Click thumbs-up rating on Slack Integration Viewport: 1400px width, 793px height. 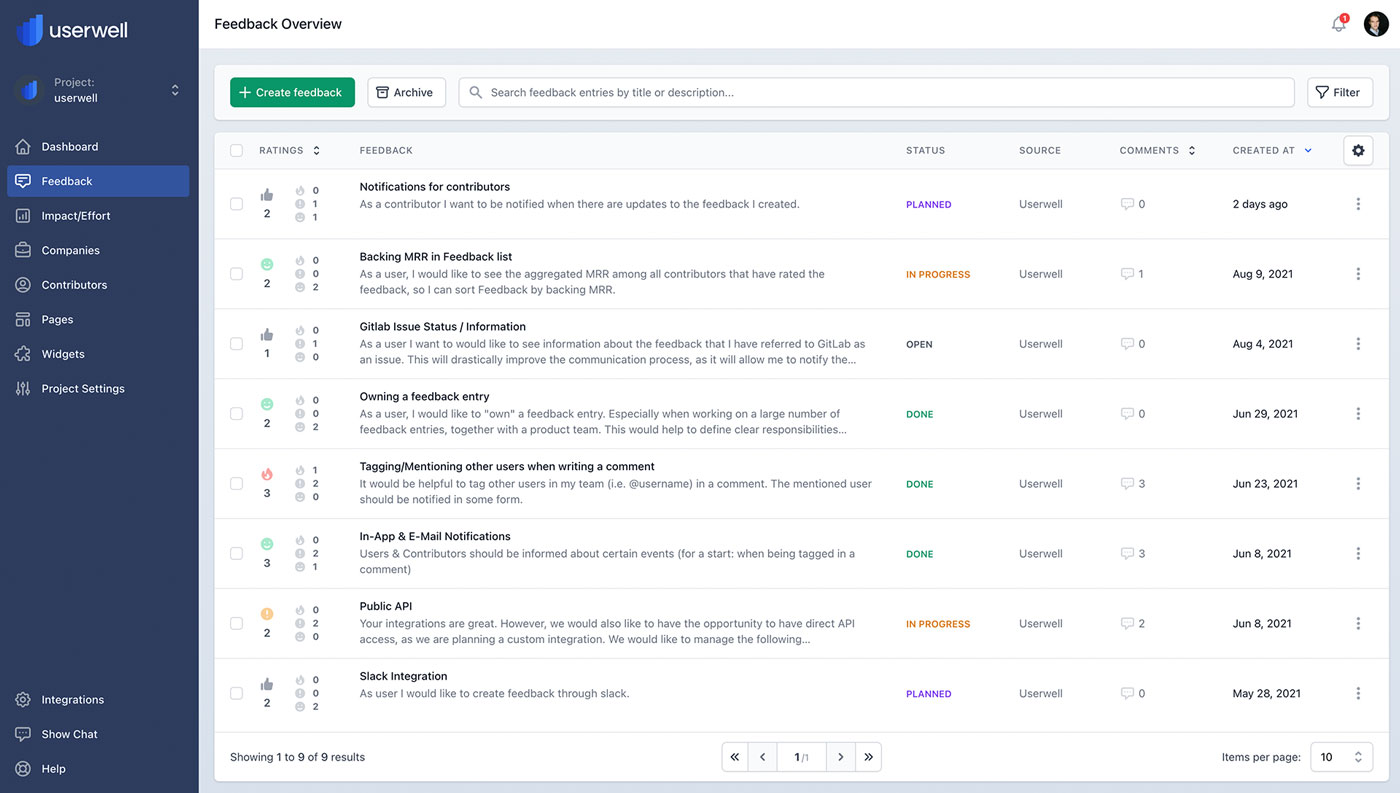(x=267, y=685)
